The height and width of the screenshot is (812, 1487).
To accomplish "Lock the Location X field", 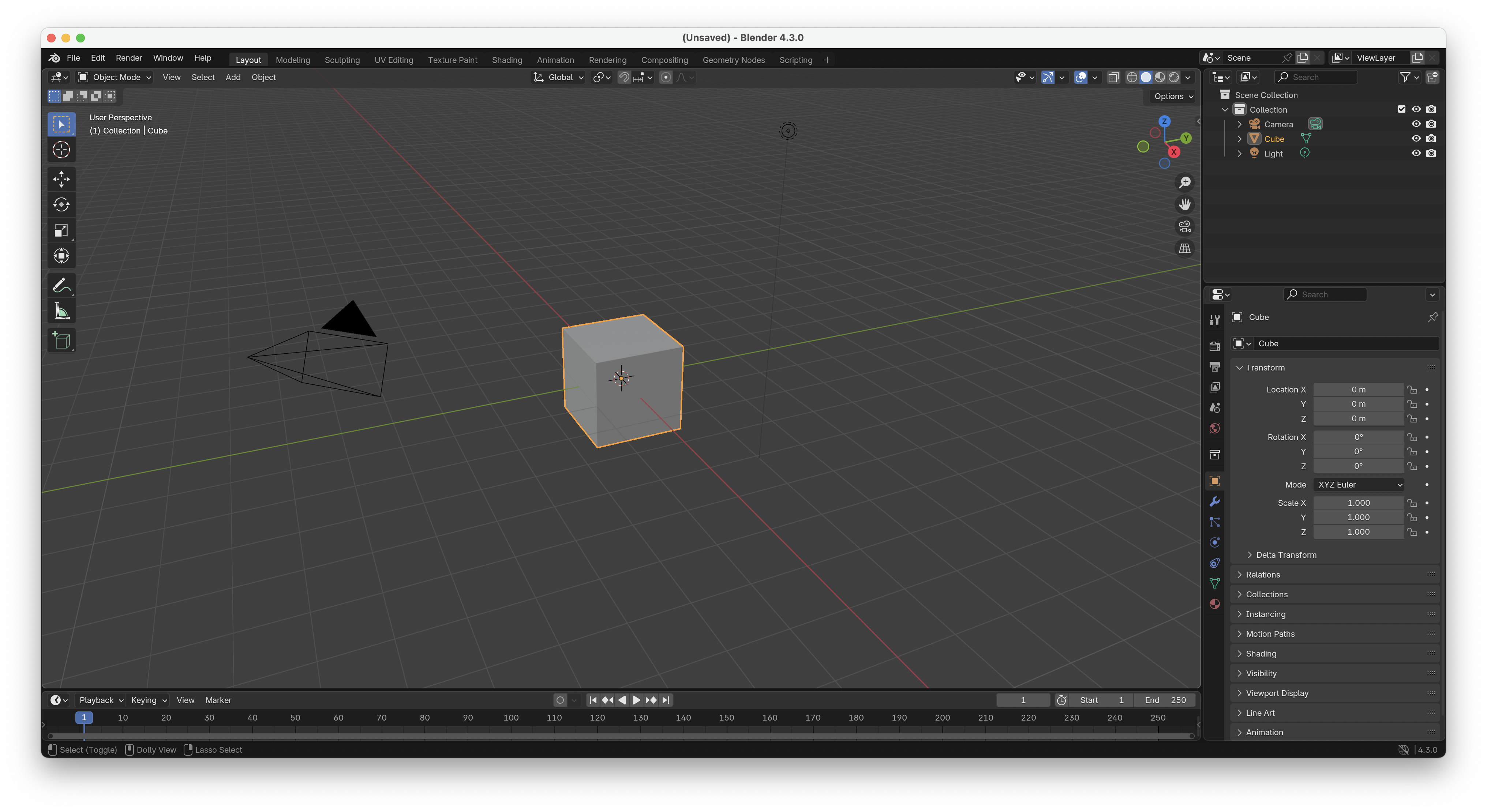I will coord(1412,390).
